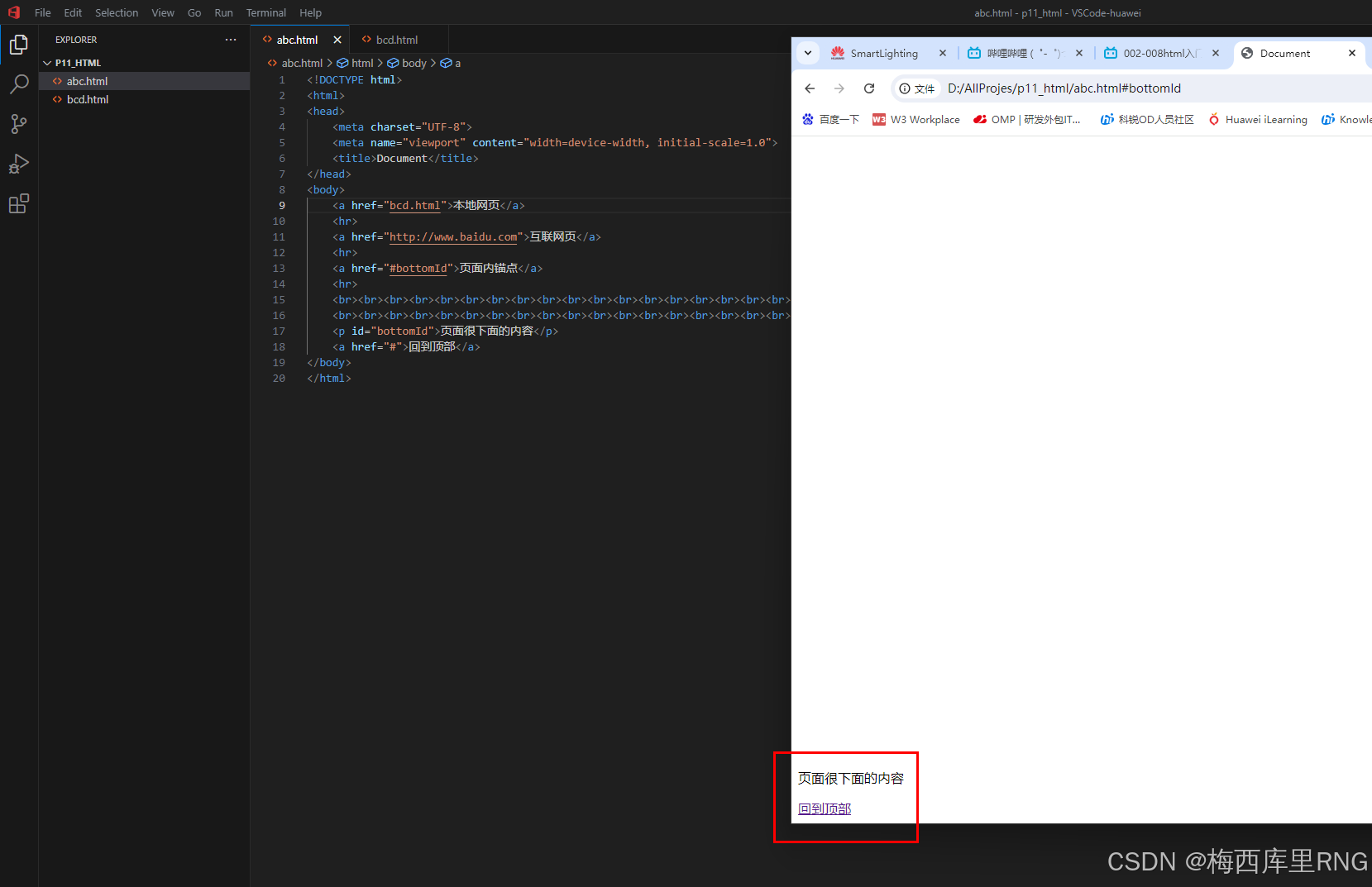Click the 回到顶部 link in the page
This screenshot has height=887, width=1372.
tap(825, 808)
